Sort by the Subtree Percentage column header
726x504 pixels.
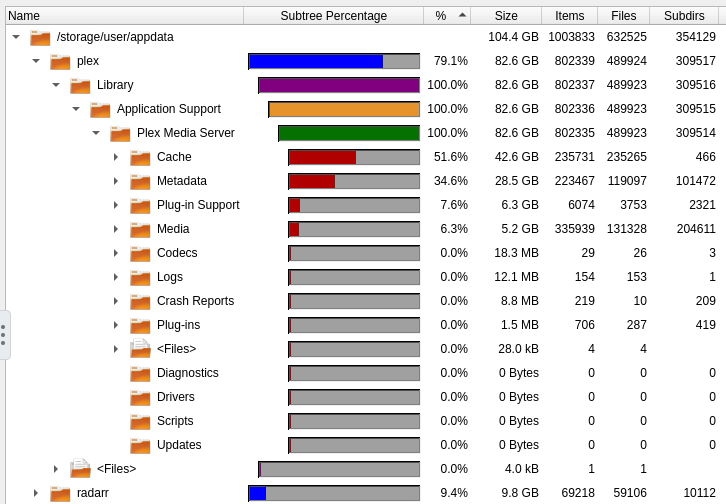tap(333, 16)
